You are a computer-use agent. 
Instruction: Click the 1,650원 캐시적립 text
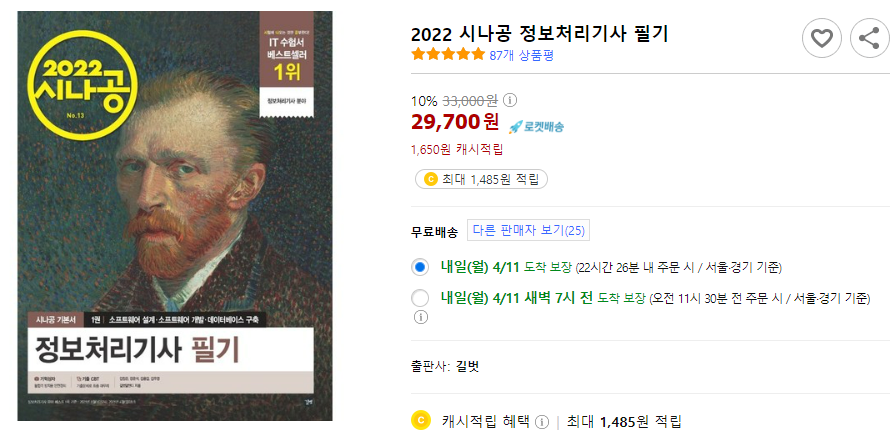(457, 150)
